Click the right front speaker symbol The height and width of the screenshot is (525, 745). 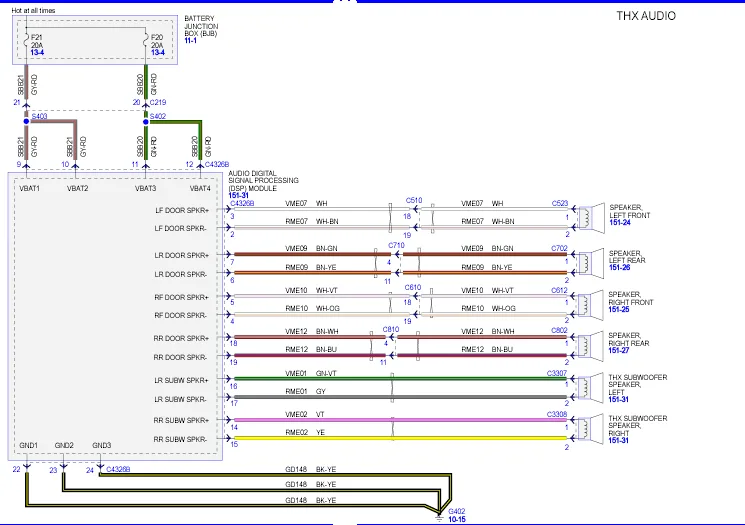[x=592, y=305]
